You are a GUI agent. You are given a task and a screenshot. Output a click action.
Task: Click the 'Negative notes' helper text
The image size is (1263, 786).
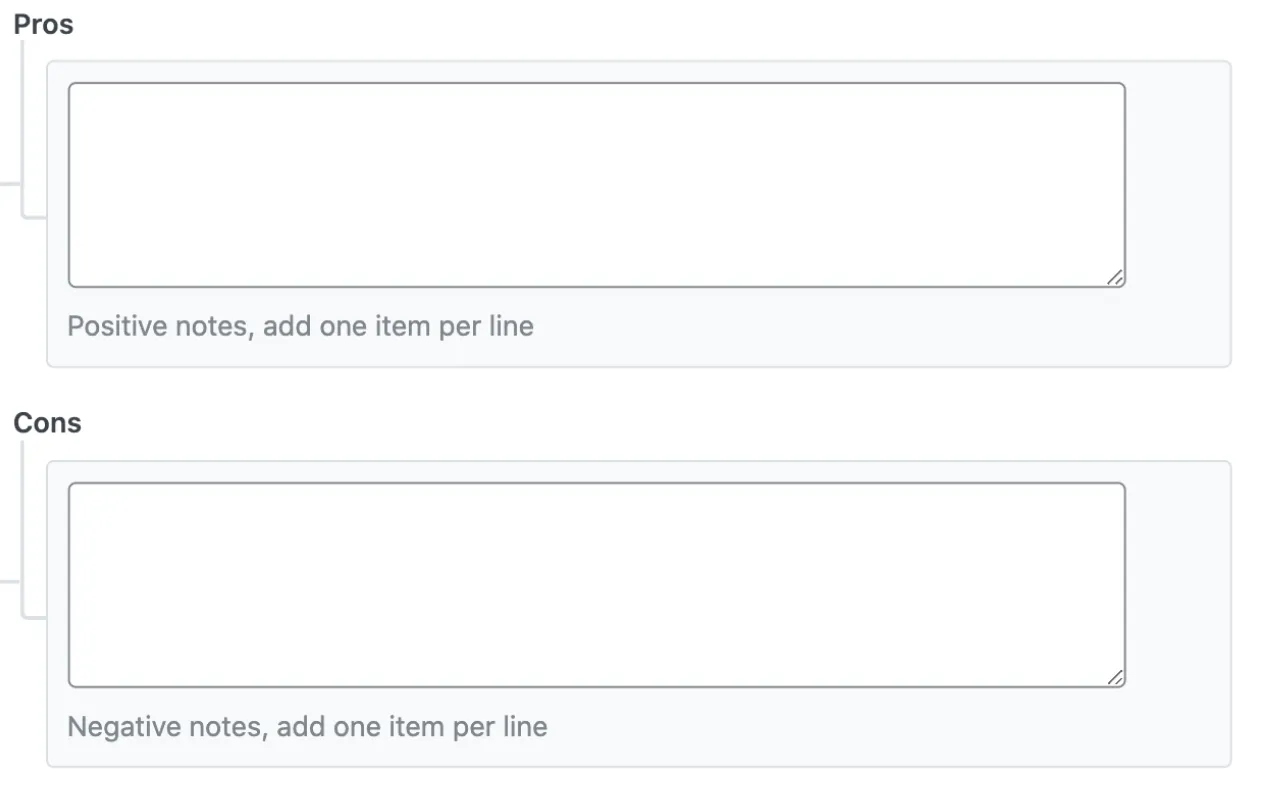pos(307,726)
